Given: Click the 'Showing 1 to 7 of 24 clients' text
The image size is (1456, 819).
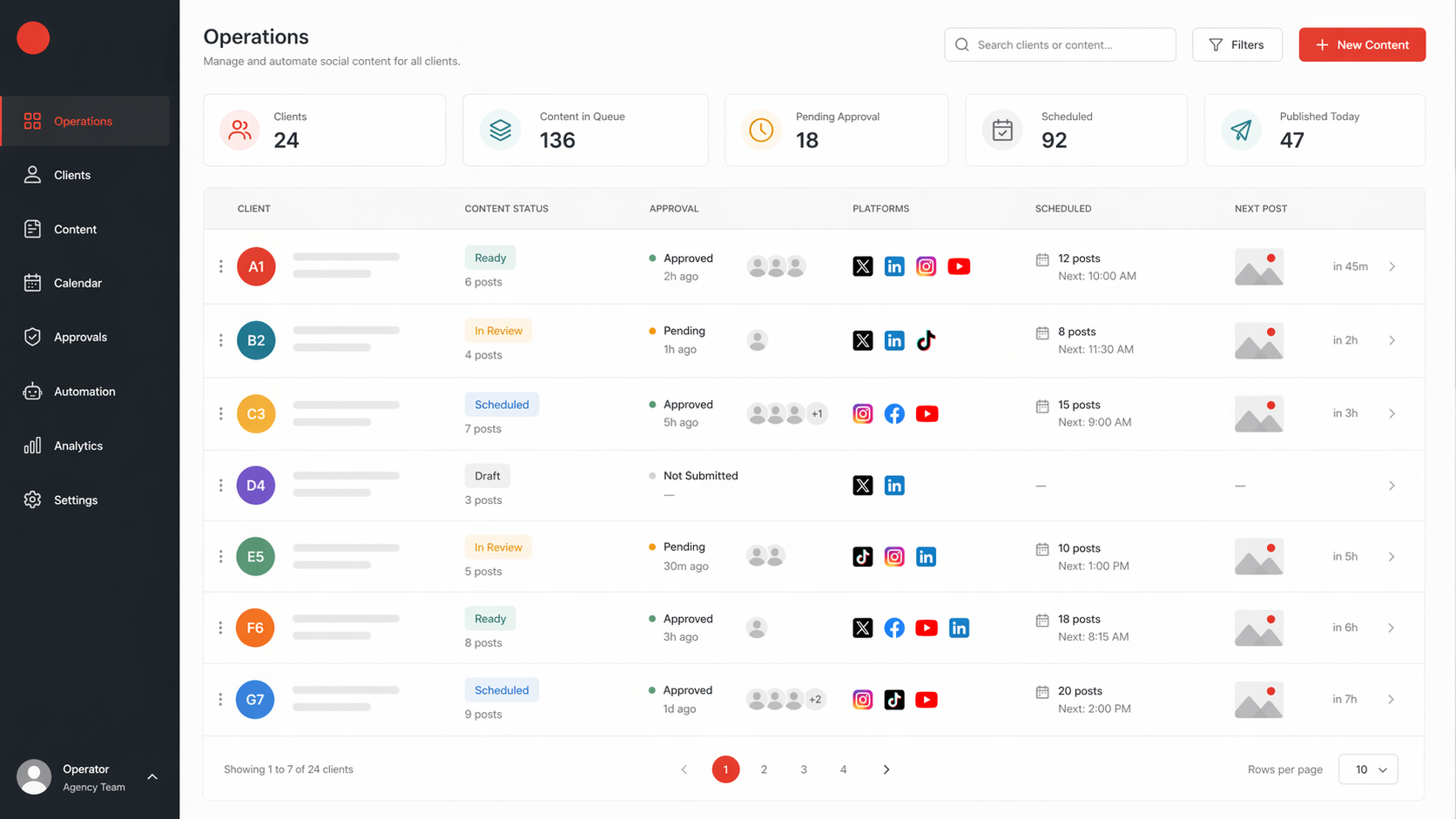Looking at the screenshot, I should click(288, 769).
